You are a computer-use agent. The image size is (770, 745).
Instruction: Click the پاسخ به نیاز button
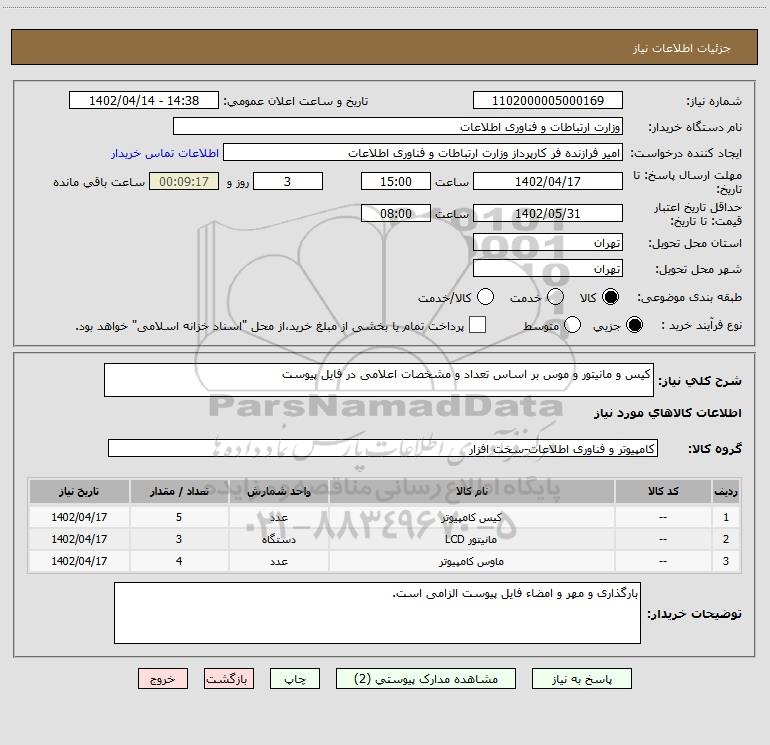581,679
